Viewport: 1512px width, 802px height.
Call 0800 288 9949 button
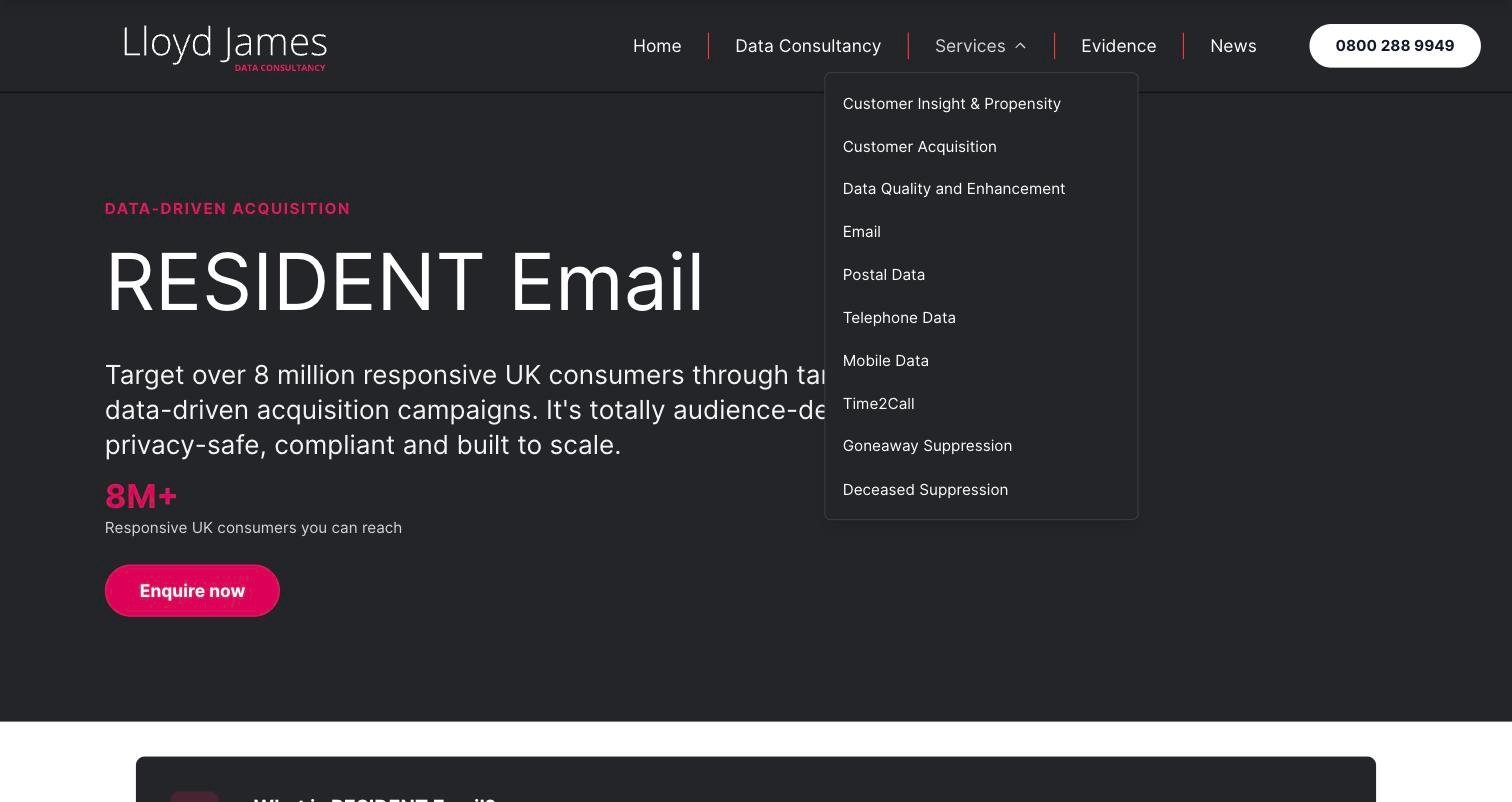1395,46
